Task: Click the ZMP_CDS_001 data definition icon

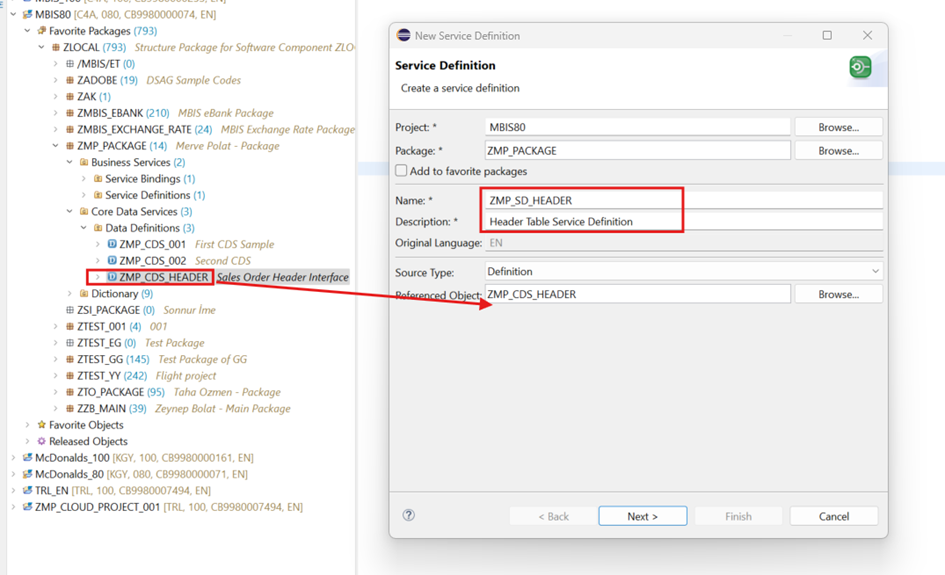Action: tap(112, 244)
